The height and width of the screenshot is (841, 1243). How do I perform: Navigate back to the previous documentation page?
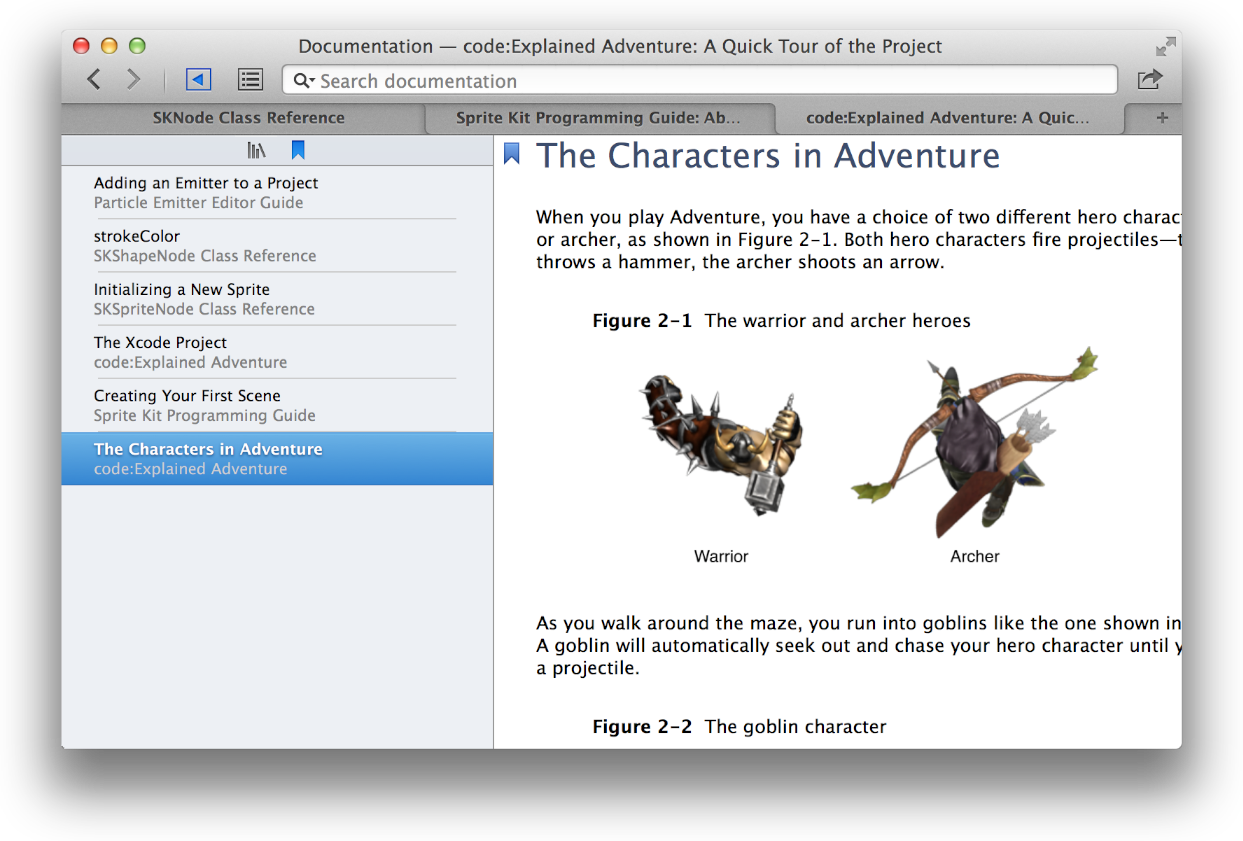(93, 79)
